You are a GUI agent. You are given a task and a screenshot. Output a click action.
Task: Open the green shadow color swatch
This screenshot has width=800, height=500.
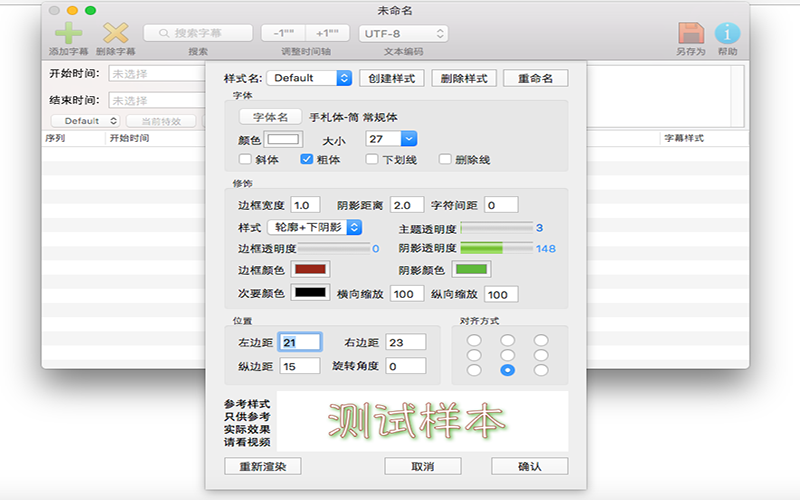click(471, 269)
